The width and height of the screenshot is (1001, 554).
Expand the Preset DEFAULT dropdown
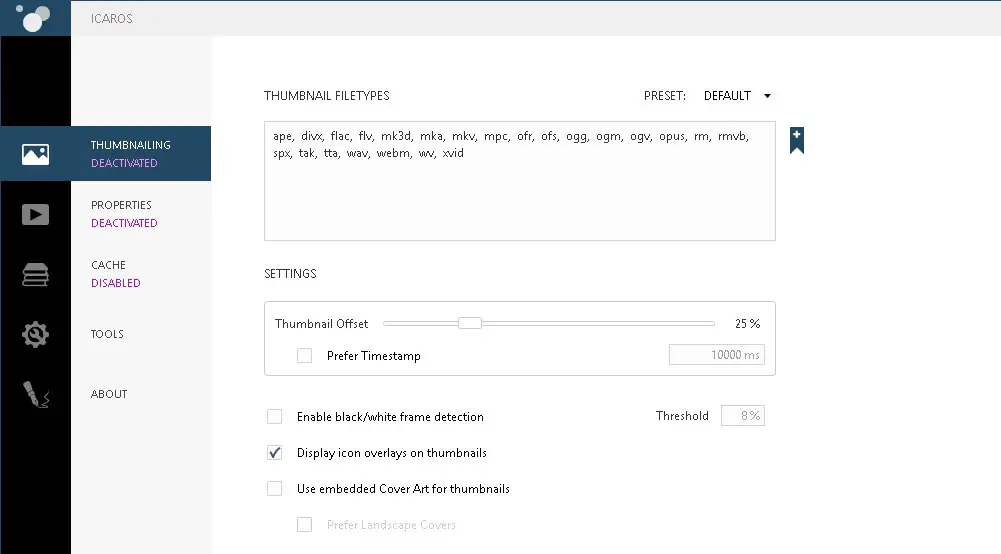point(738,96)
